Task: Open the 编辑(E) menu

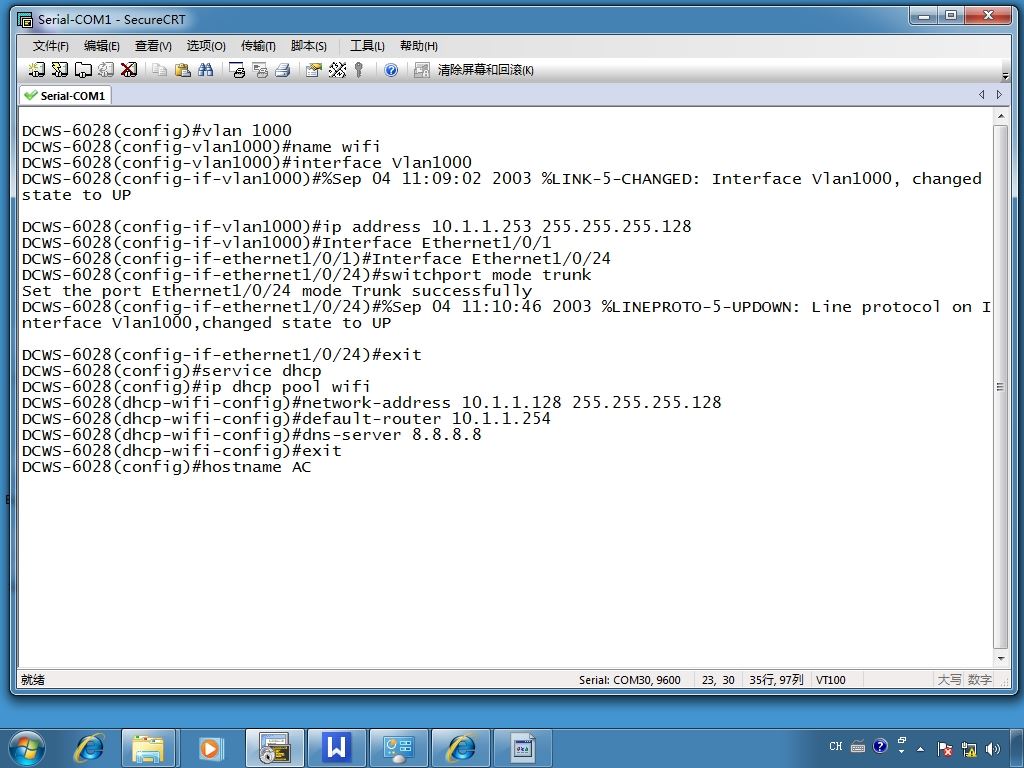Action: click(x=101, y=46)
